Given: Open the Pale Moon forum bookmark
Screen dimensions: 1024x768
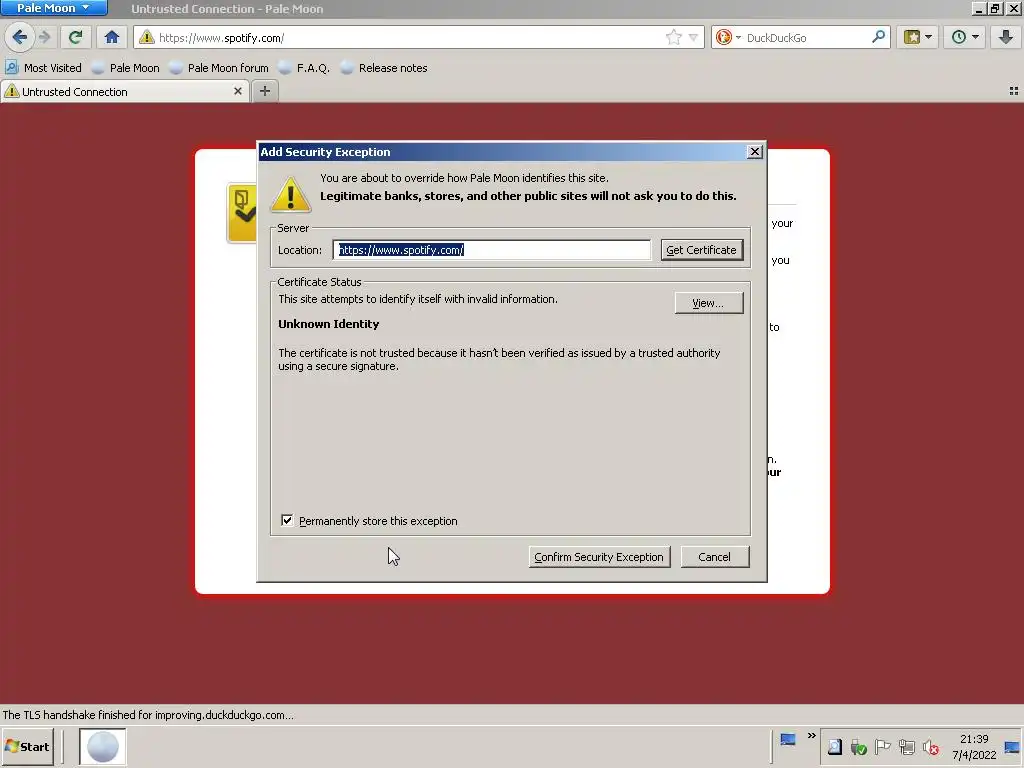Looking at the screenshot, I should tap(219, 68).
